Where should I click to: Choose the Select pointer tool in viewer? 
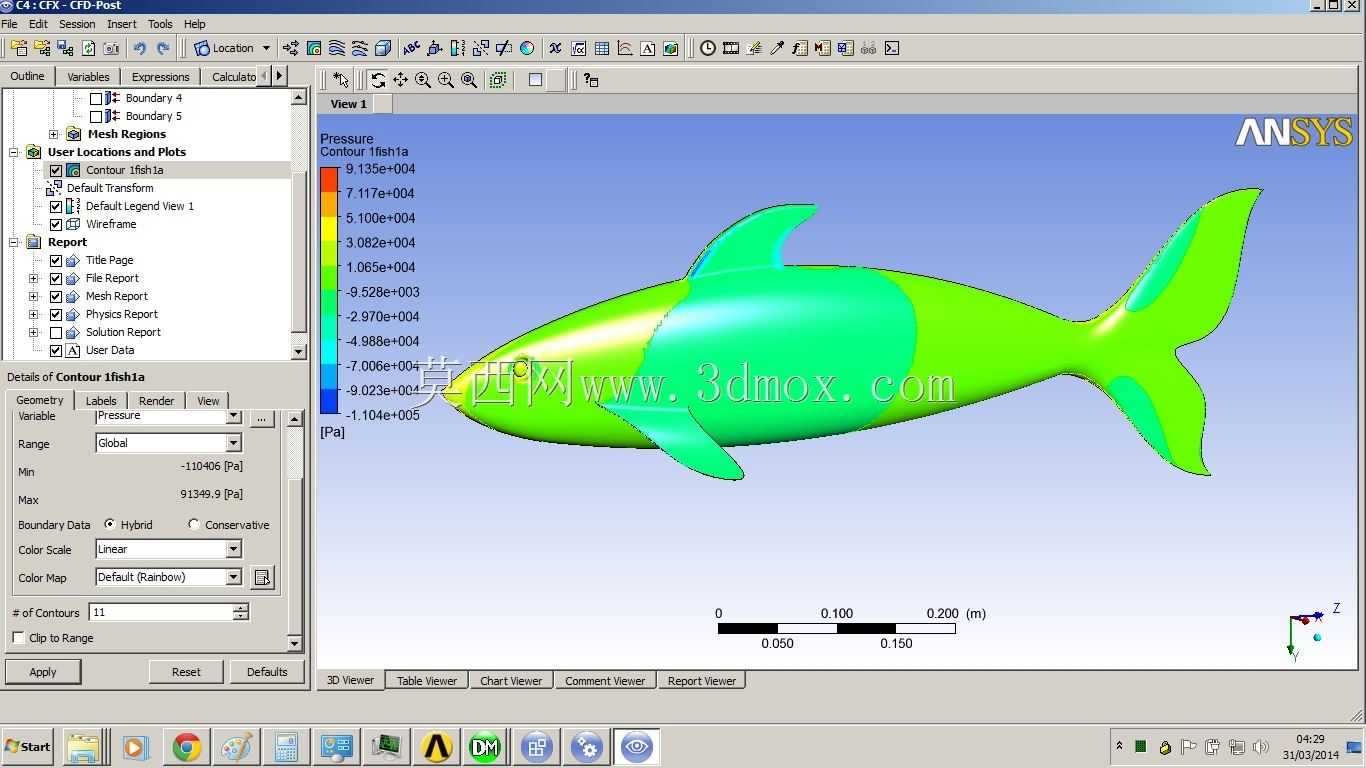(x=341, y=80)
